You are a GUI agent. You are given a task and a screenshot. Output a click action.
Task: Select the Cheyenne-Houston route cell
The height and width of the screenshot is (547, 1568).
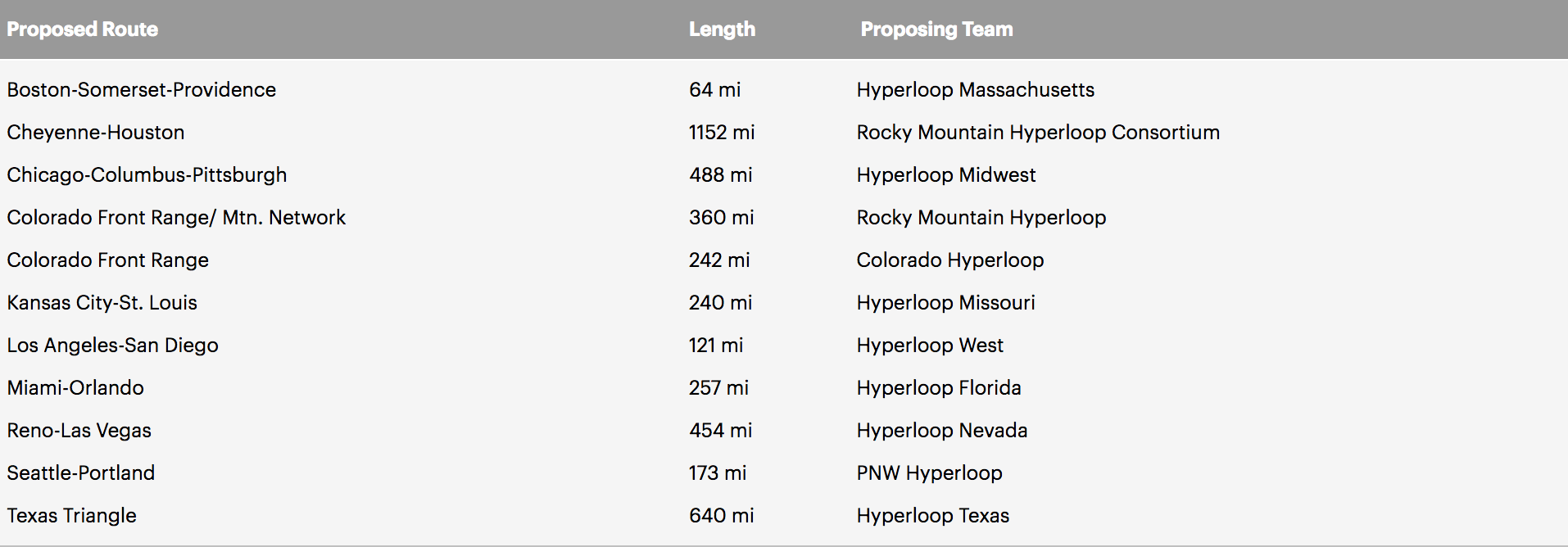click(95, 132)
